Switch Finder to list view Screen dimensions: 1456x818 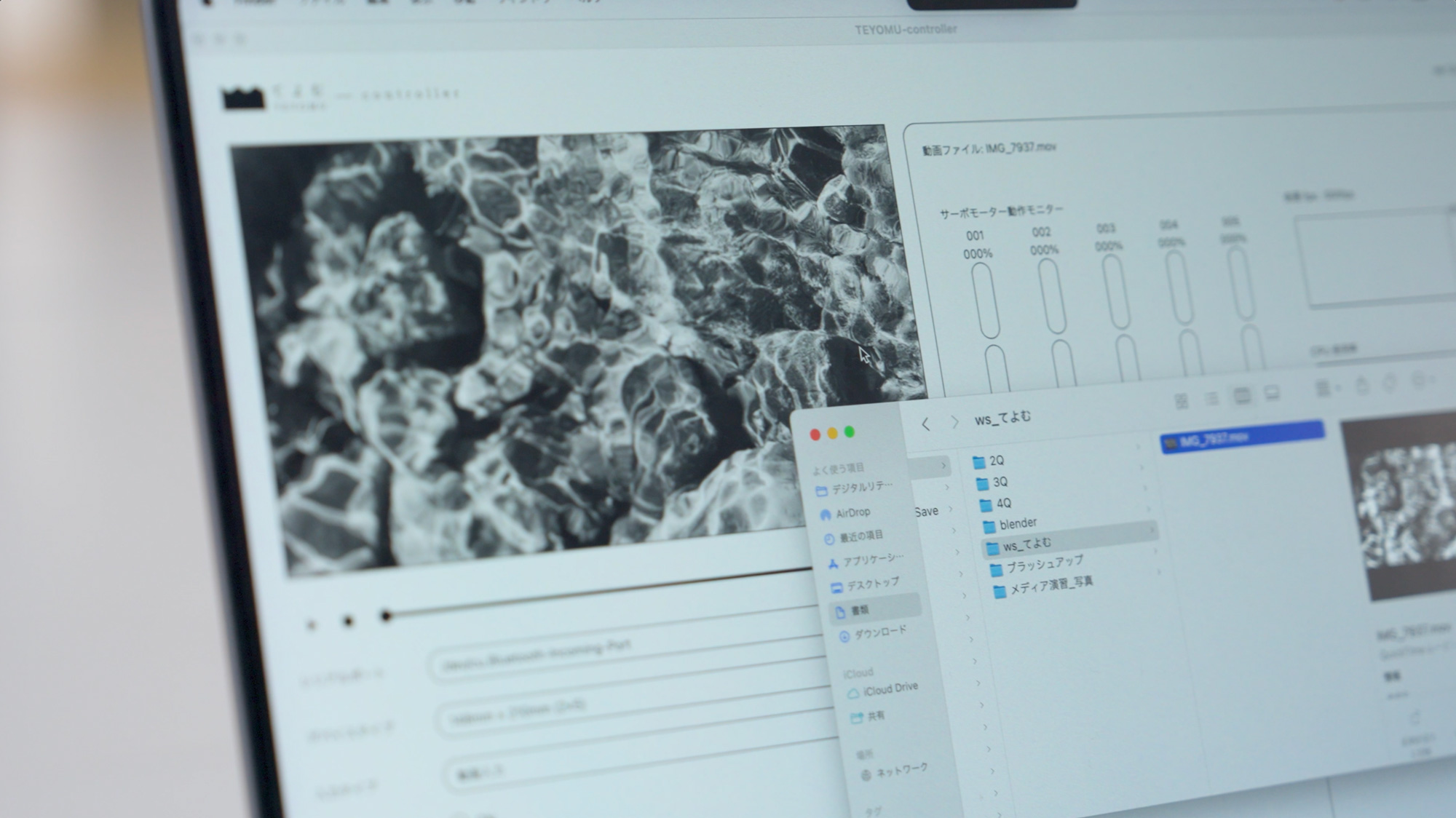pos(1211,398)
